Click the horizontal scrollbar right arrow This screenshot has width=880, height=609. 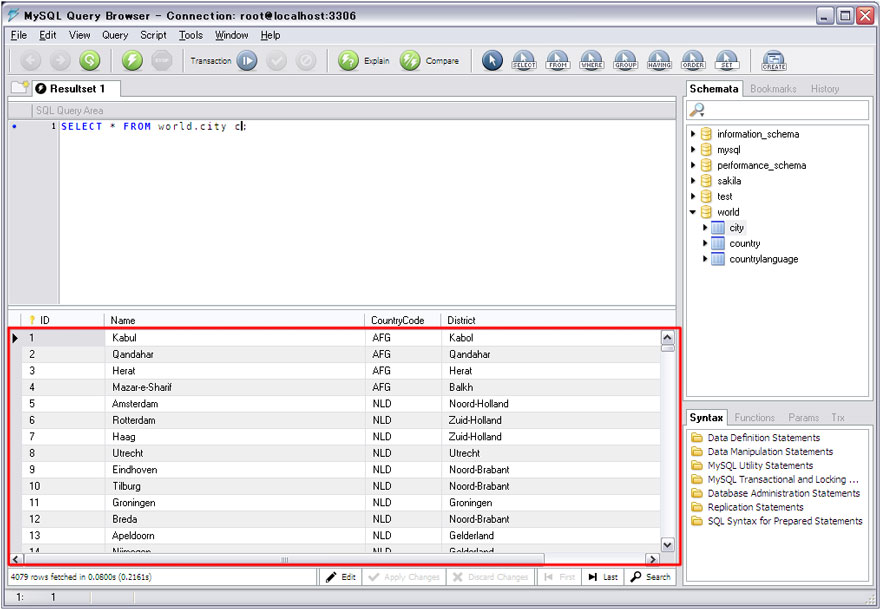pyautogui.click(x=652, y=559)
